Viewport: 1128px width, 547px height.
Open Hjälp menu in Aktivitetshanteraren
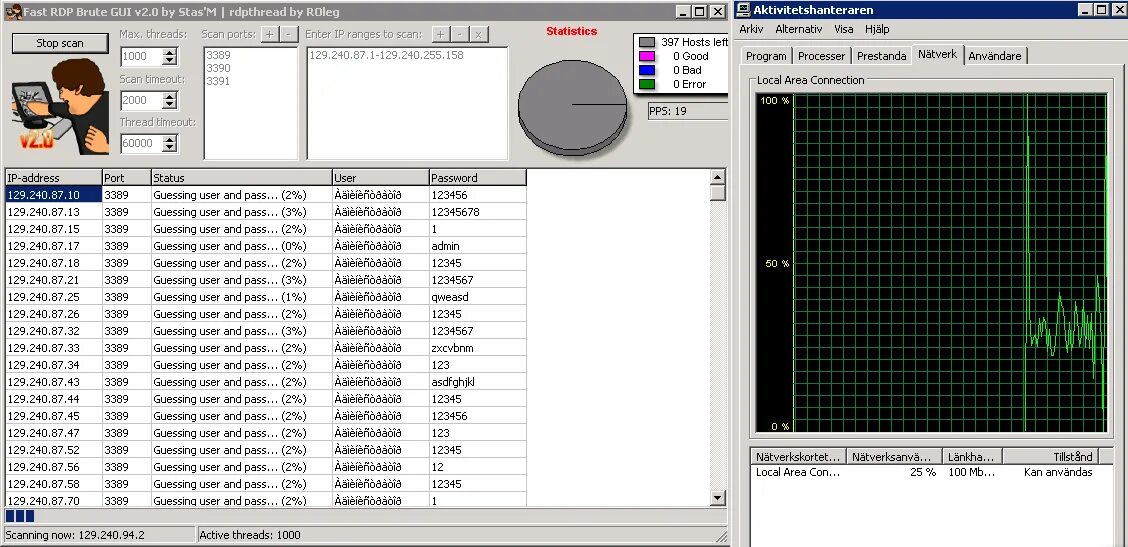pos(877,30)
